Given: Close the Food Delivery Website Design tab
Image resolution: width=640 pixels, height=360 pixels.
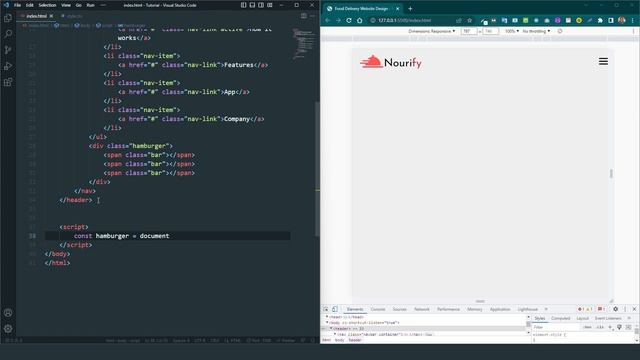Looking at the screenshot, I should point(398,9).
